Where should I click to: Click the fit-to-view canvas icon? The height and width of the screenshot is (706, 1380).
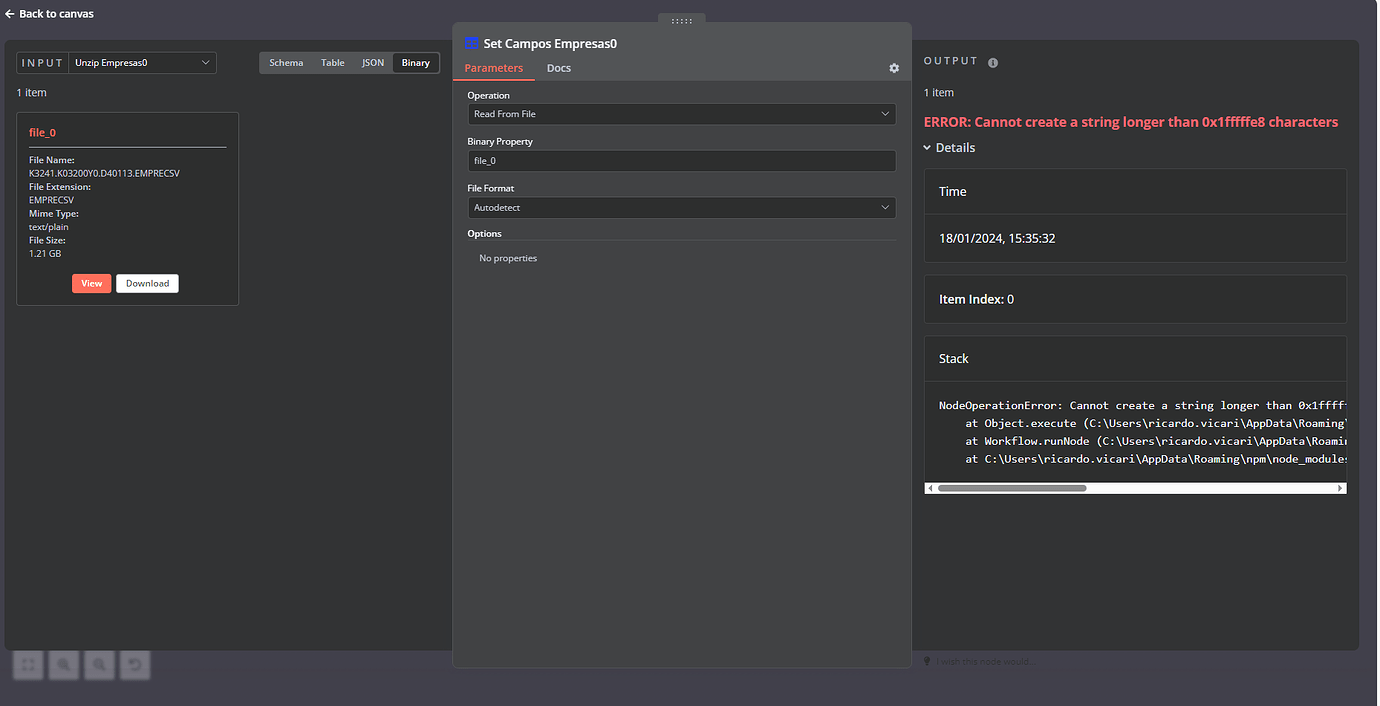coord(28,664)
